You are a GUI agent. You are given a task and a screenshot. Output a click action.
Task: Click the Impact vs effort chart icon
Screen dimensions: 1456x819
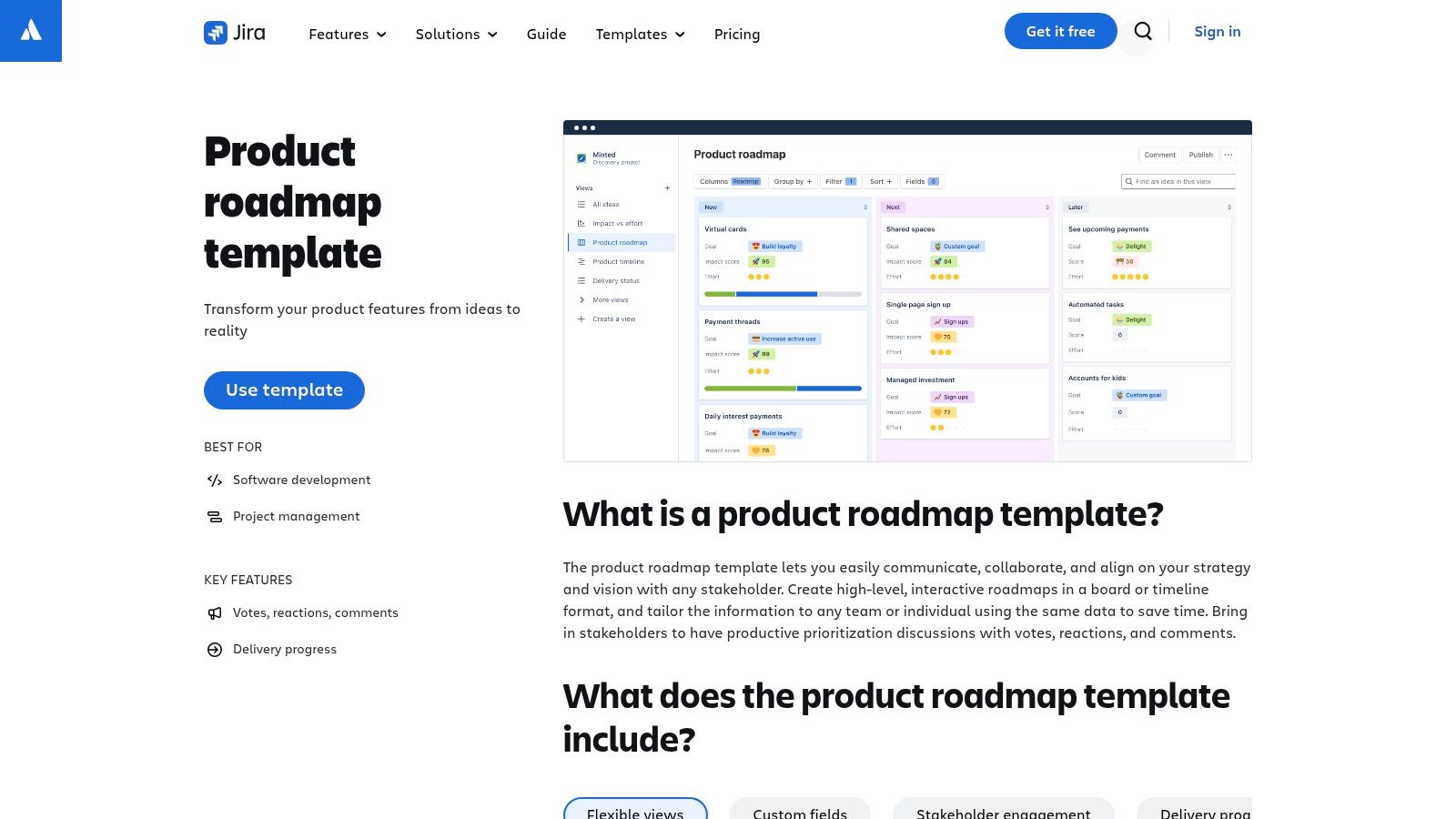coord(581,223)
